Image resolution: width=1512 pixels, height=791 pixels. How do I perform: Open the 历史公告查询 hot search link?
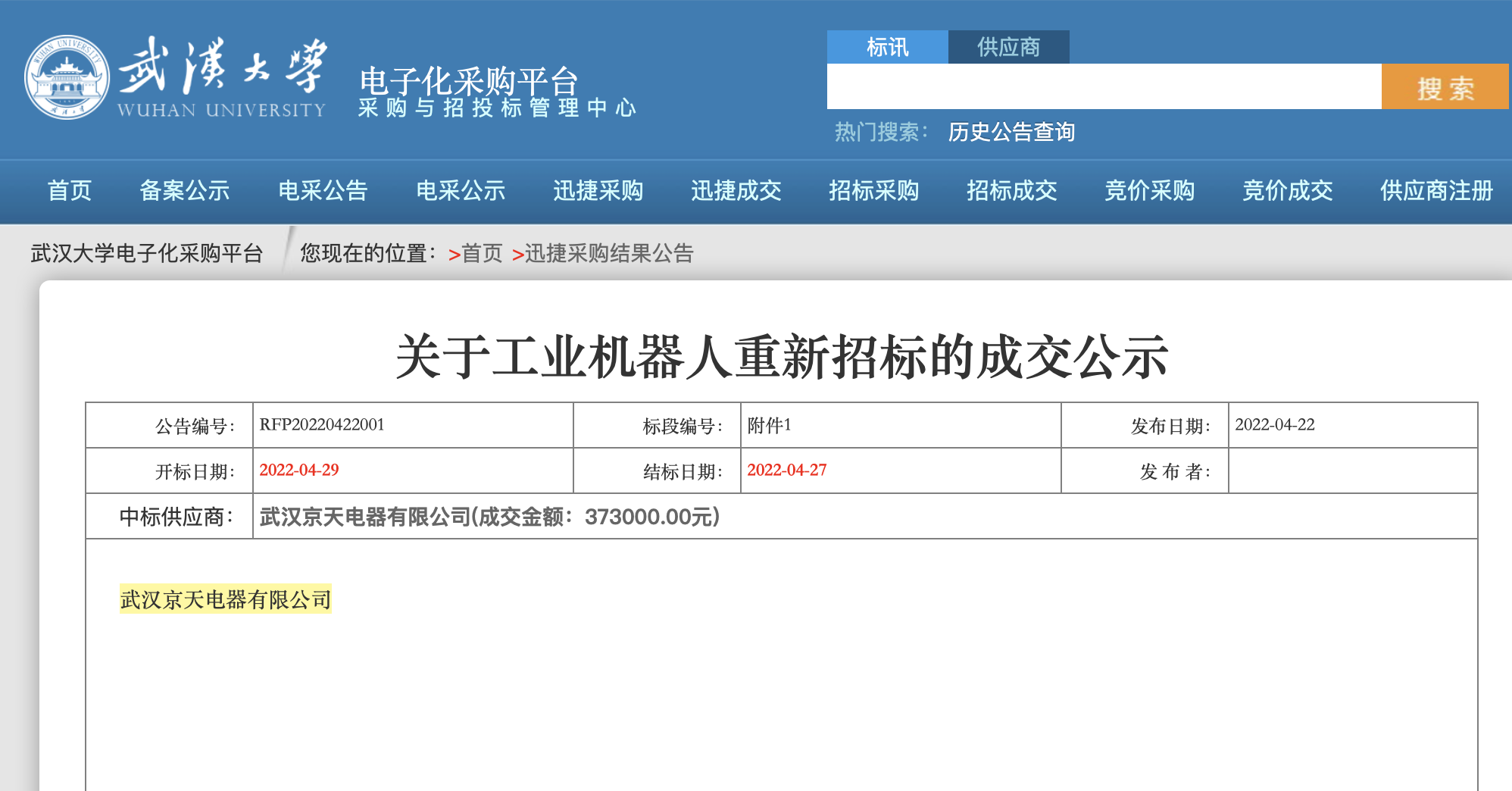point(1011,132)
